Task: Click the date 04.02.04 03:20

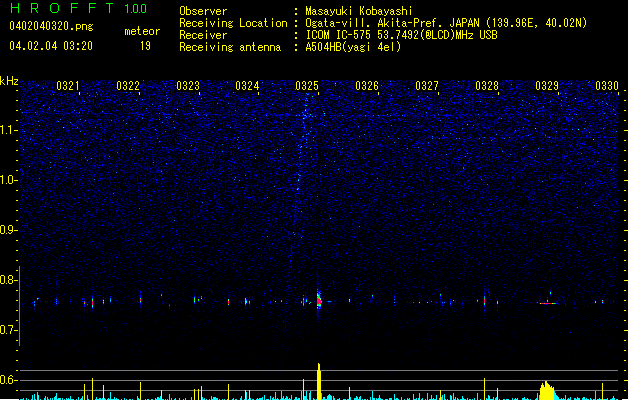Action: (x=51, y=46)
